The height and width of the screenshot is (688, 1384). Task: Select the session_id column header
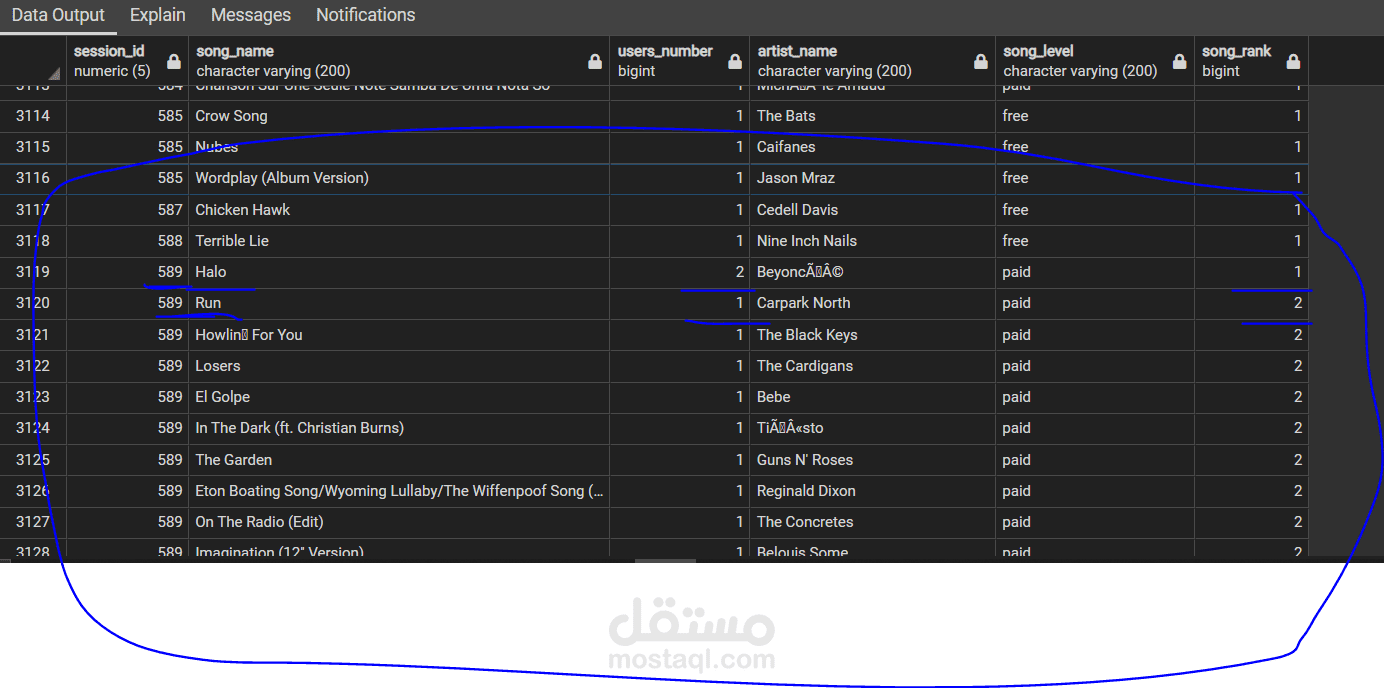[x=128, y=61]
